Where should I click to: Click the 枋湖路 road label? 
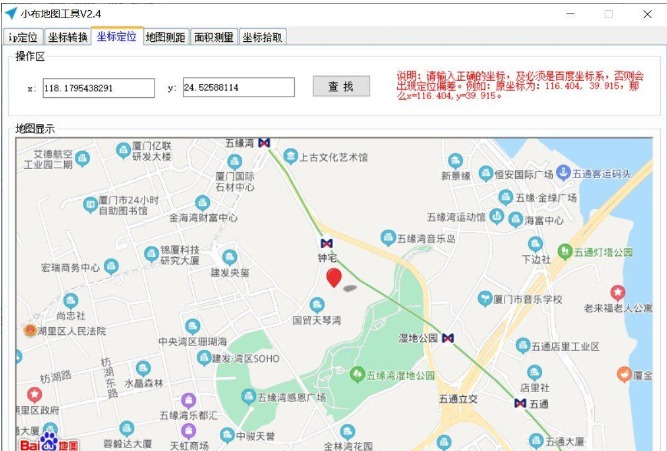(56, 377)
